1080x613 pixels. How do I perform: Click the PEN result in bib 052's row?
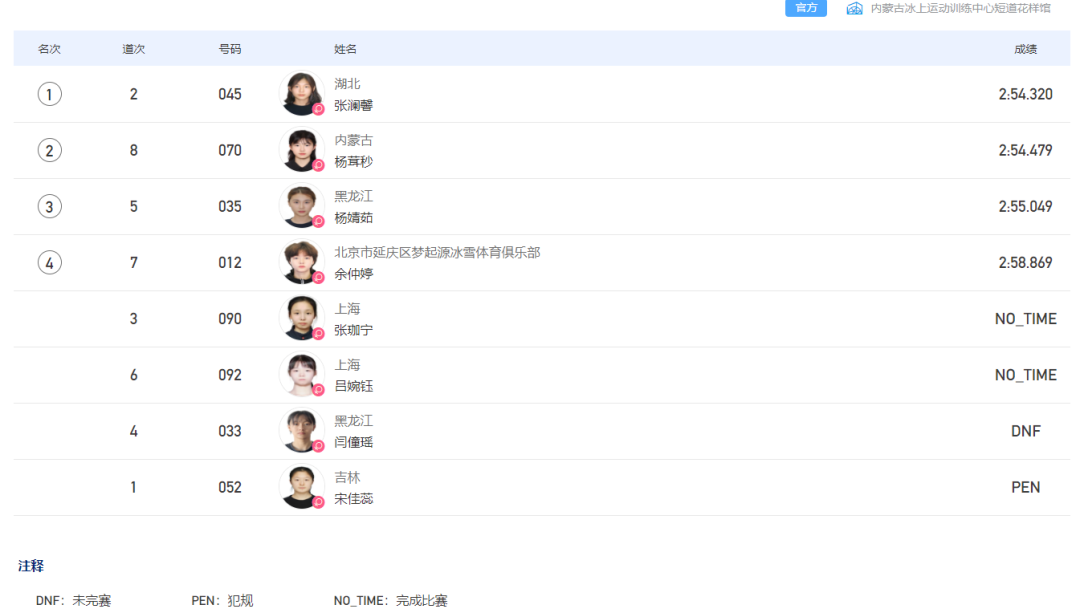1025,488
